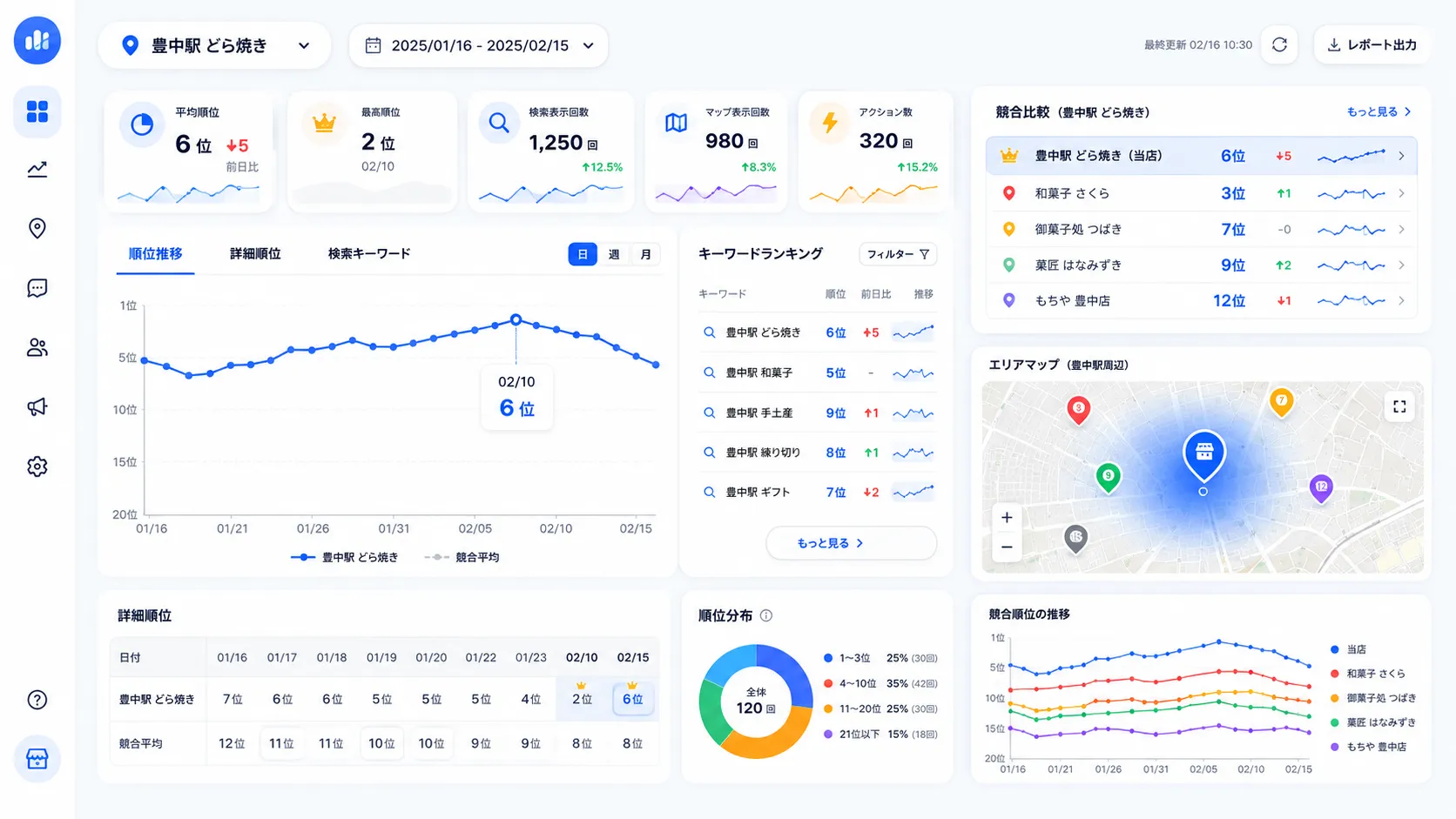Click the magnifier icon in search impressions card

pos(499,124)
